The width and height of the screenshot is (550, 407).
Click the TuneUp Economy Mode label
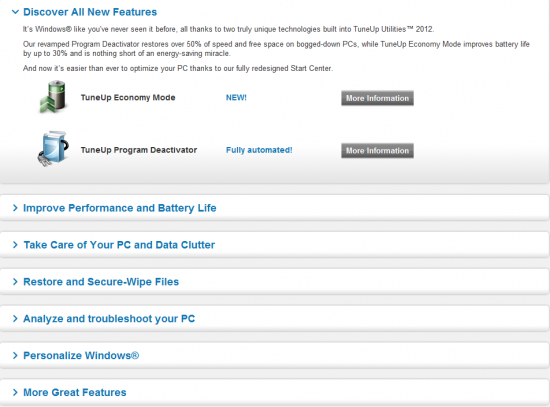tap(128, 98)
